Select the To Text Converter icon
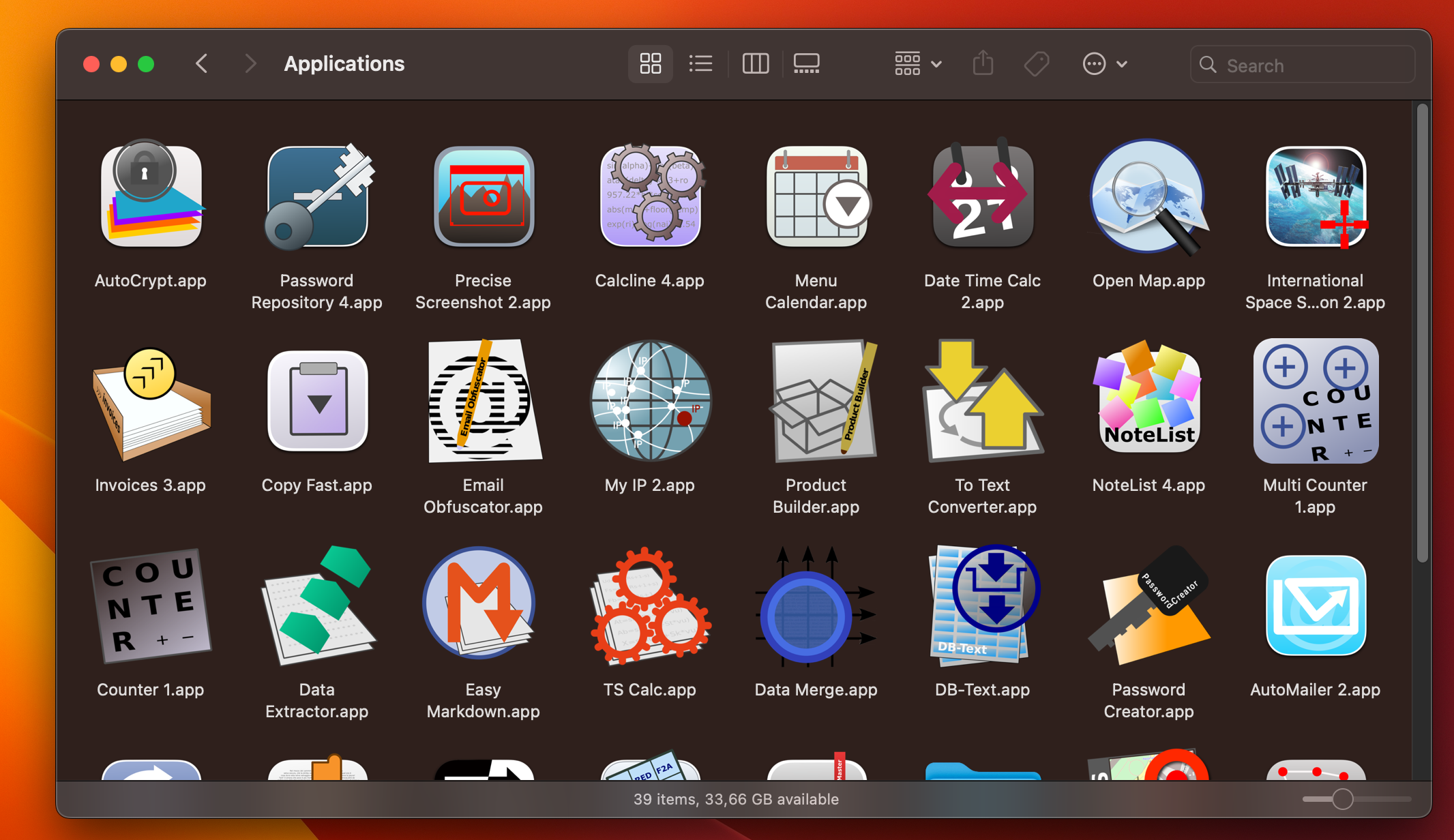The width and height of the screenshot is (1454, 840). 983,401
